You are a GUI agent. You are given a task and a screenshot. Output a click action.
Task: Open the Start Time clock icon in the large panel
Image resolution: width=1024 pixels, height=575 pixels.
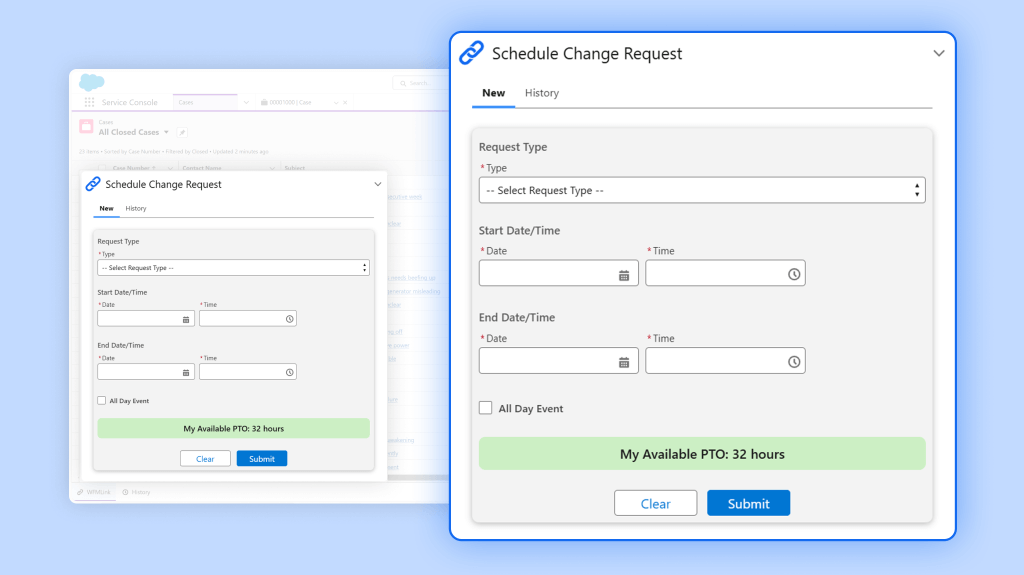[x=794, y=274]
